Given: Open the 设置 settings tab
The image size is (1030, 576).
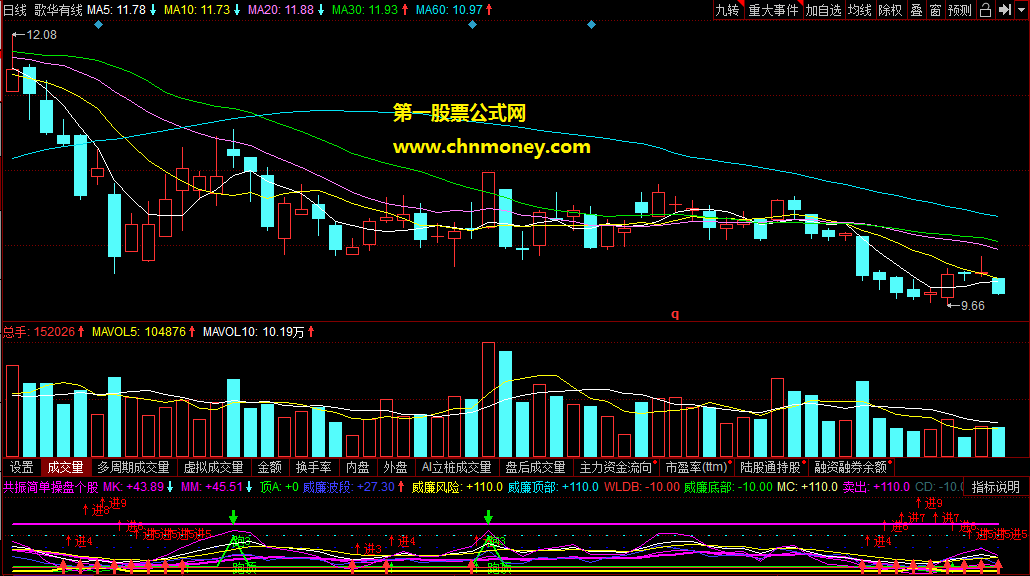Looking at the screenshot, I should point(22,467).
